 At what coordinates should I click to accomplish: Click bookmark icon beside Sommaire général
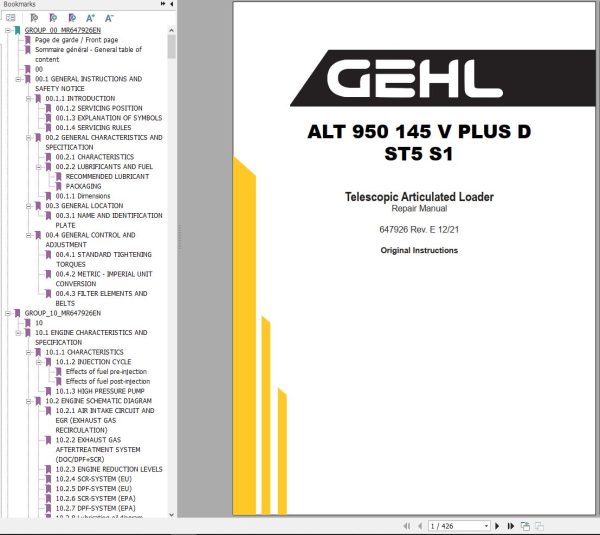pos(28,50)
